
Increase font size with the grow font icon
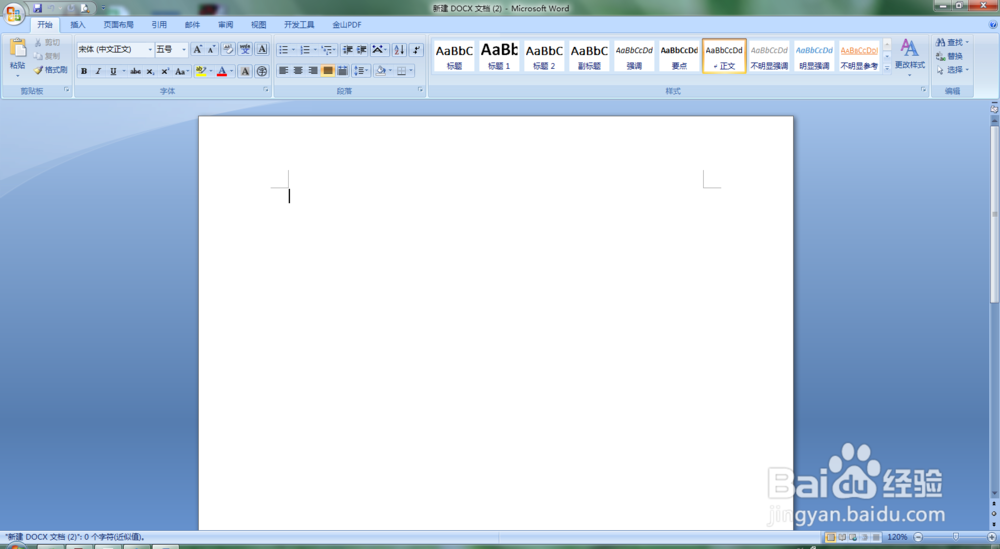(198, 49)
